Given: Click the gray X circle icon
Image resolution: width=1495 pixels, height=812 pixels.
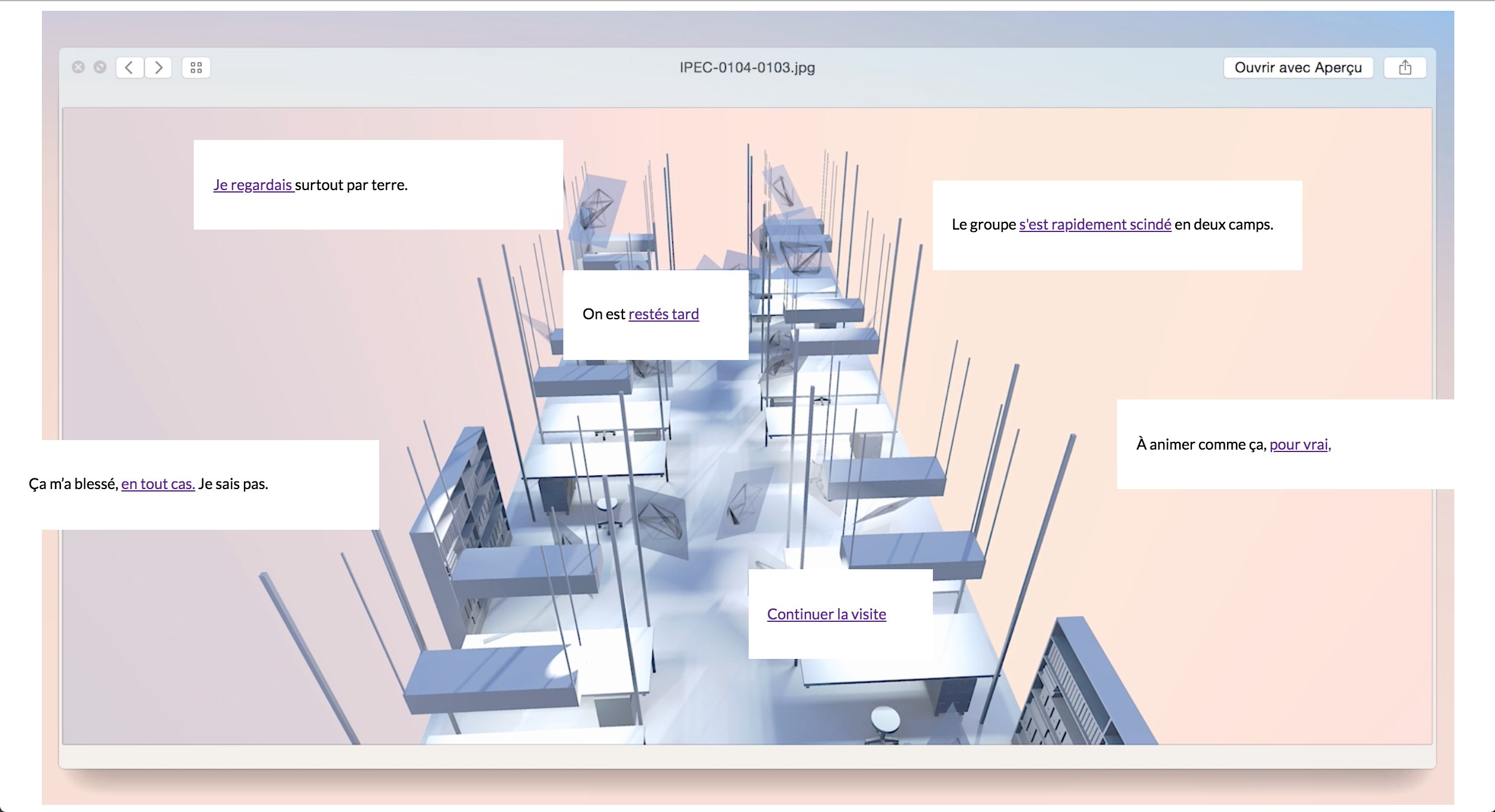Looking at the screenshot, I should [78, 66].
